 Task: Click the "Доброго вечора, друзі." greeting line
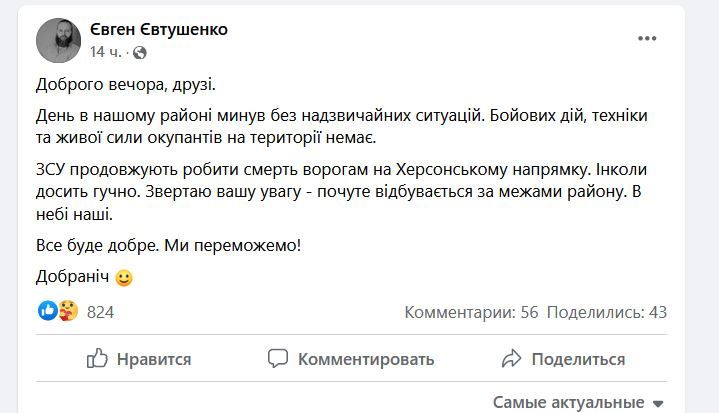(126, 85)
